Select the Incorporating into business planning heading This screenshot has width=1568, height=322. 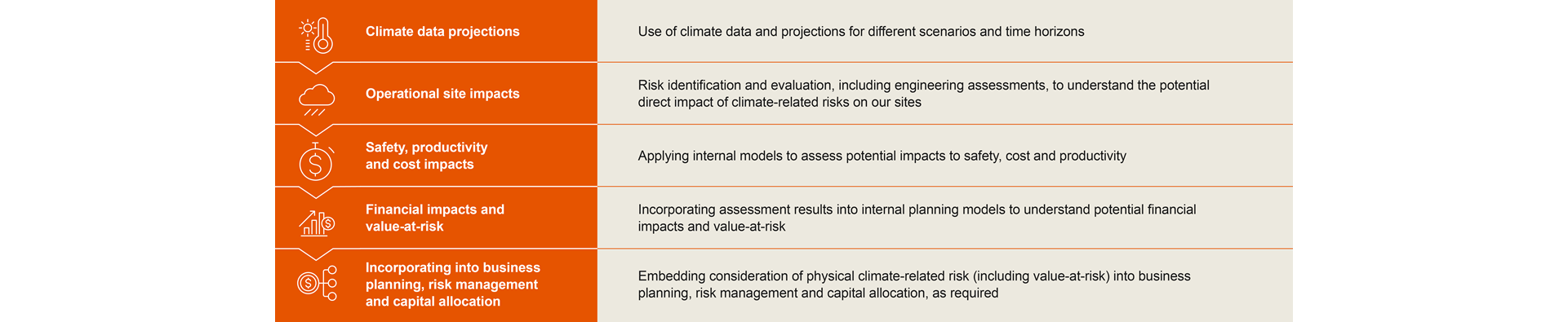coord(453,285)
